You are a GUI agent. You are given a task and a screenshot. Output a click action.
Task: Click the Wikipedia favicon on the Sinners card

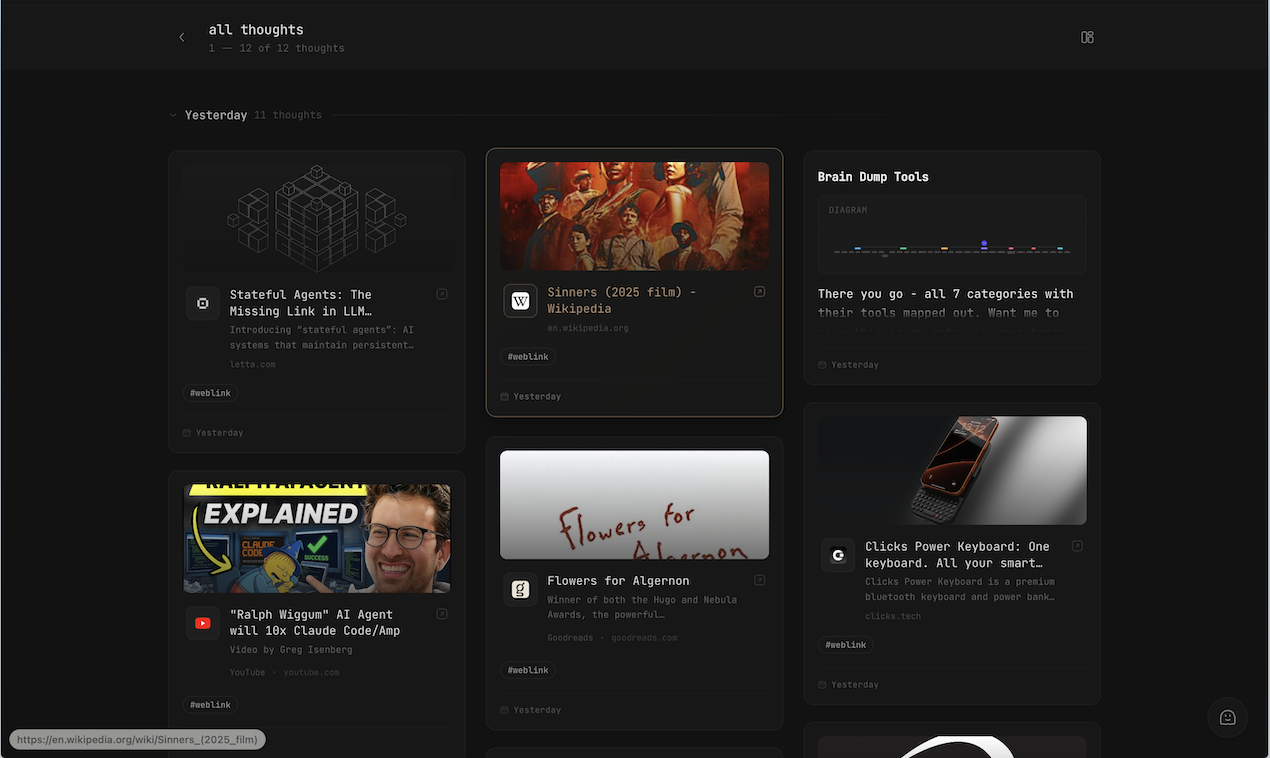click(x=520, y=300)
